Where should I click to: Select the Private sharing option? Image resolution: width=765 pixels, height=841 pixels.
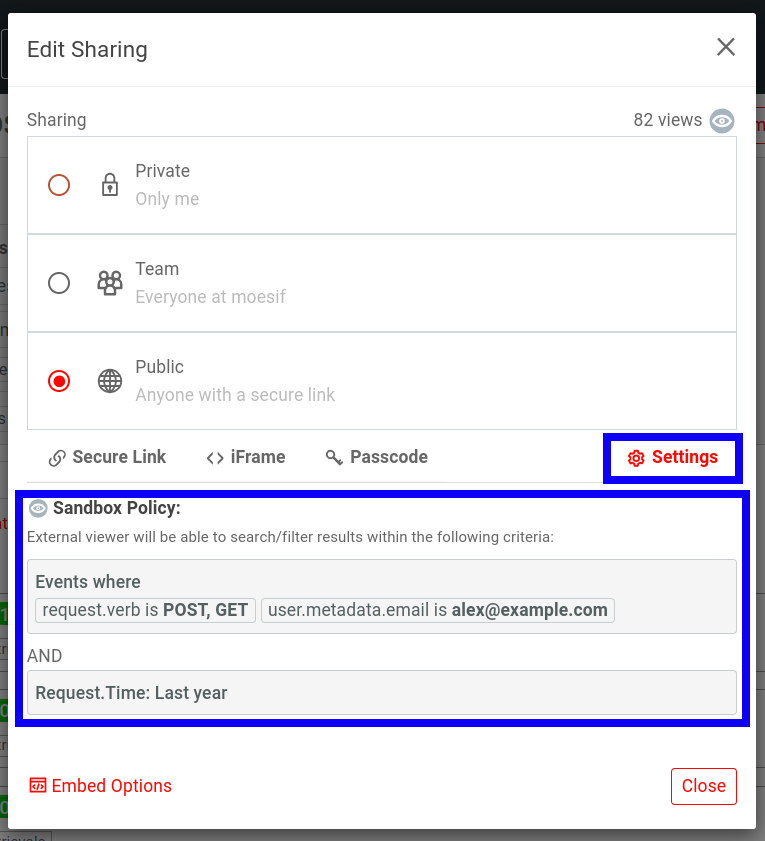click(59, 184)
